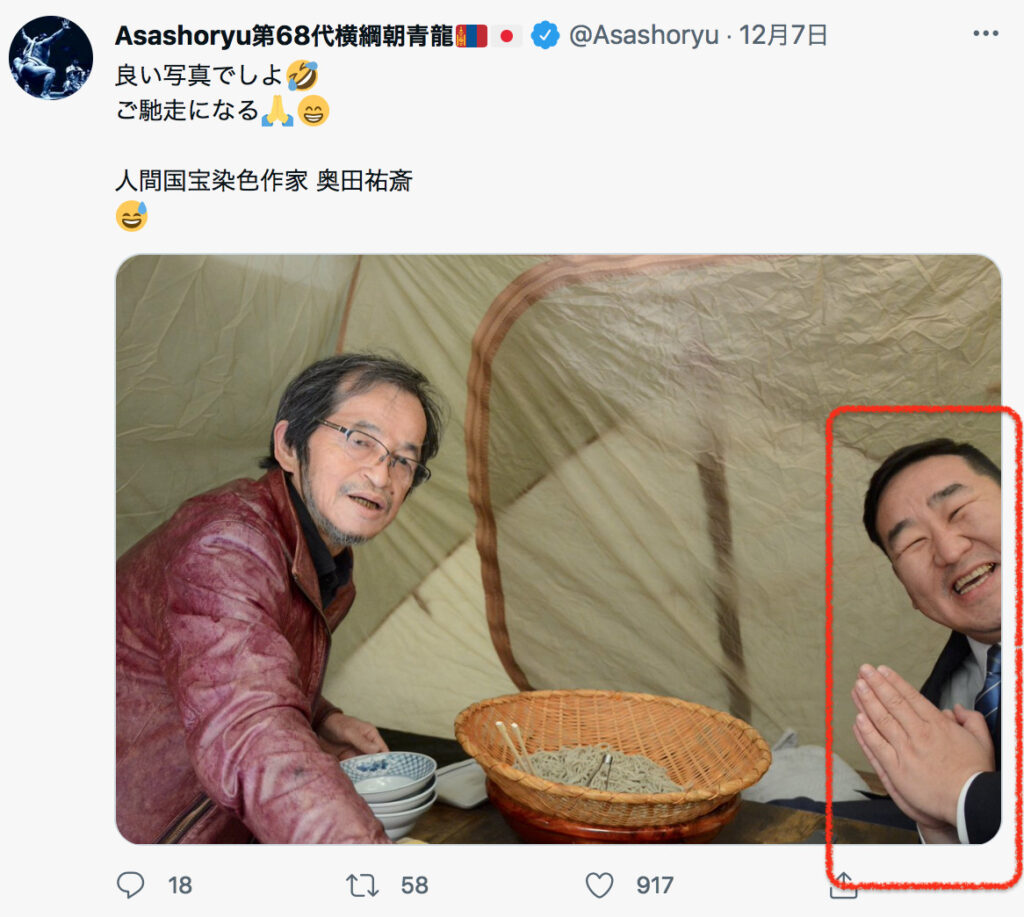Viewport: 1024px width, 917px height.
Task: Open the Asashoryu第68代横綱朝青龍 display name
Action: 284,36
